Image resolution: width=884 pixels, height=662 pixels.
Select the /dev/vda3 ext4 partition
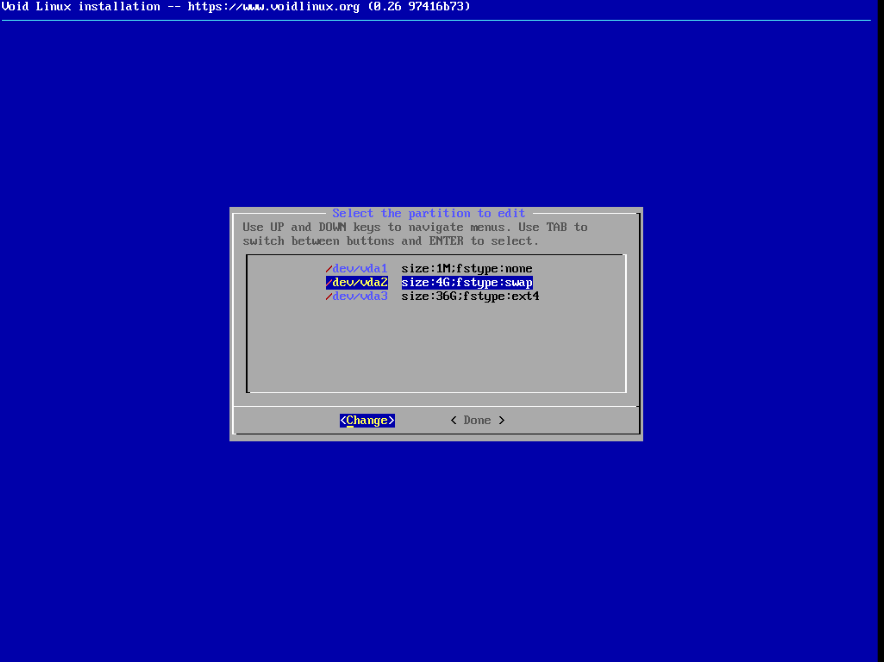pyautogui.click(x=358, y=296)
